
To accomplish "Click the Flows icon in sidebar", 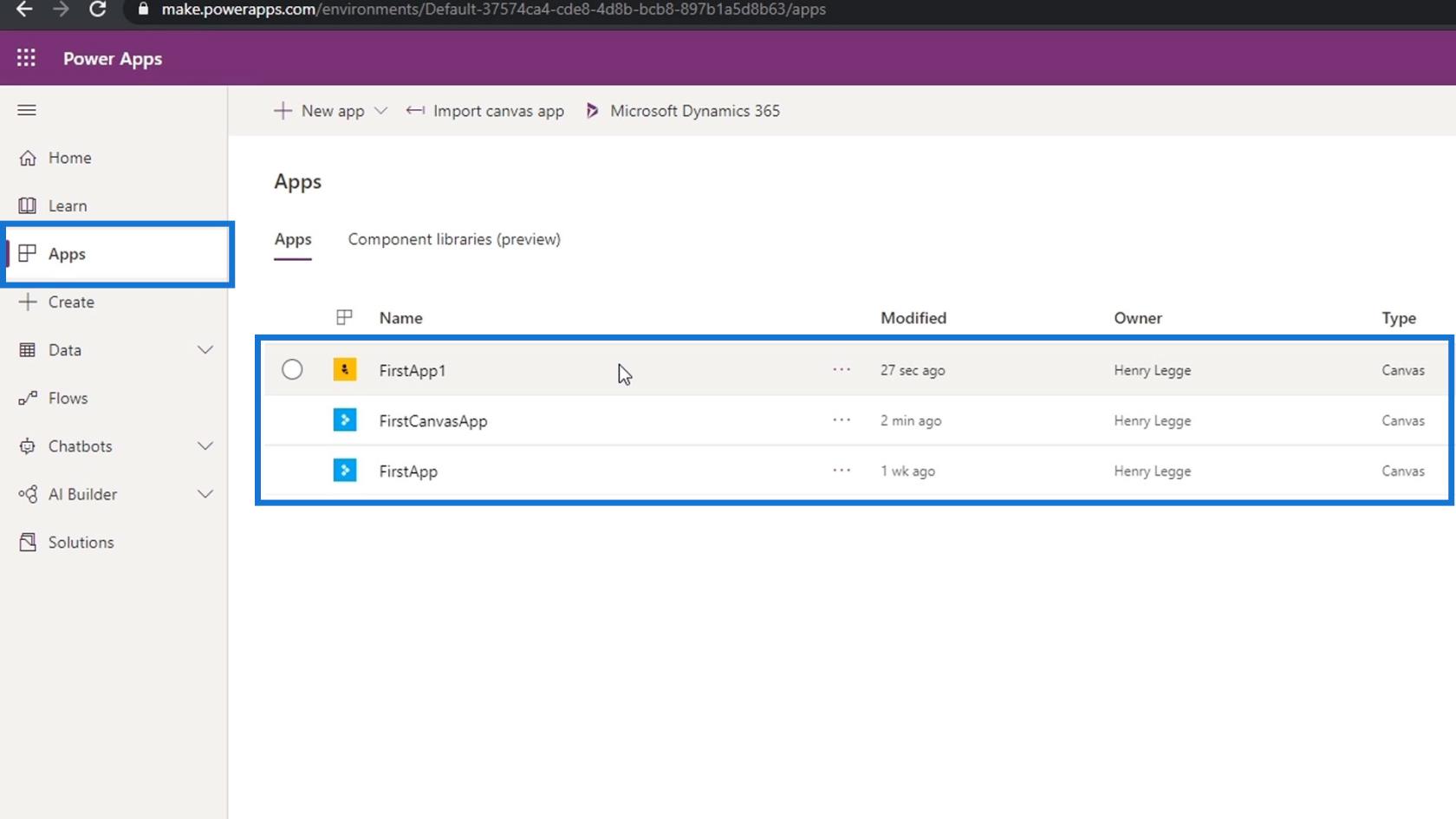I will pyautogui.click(x=28, y=398).
